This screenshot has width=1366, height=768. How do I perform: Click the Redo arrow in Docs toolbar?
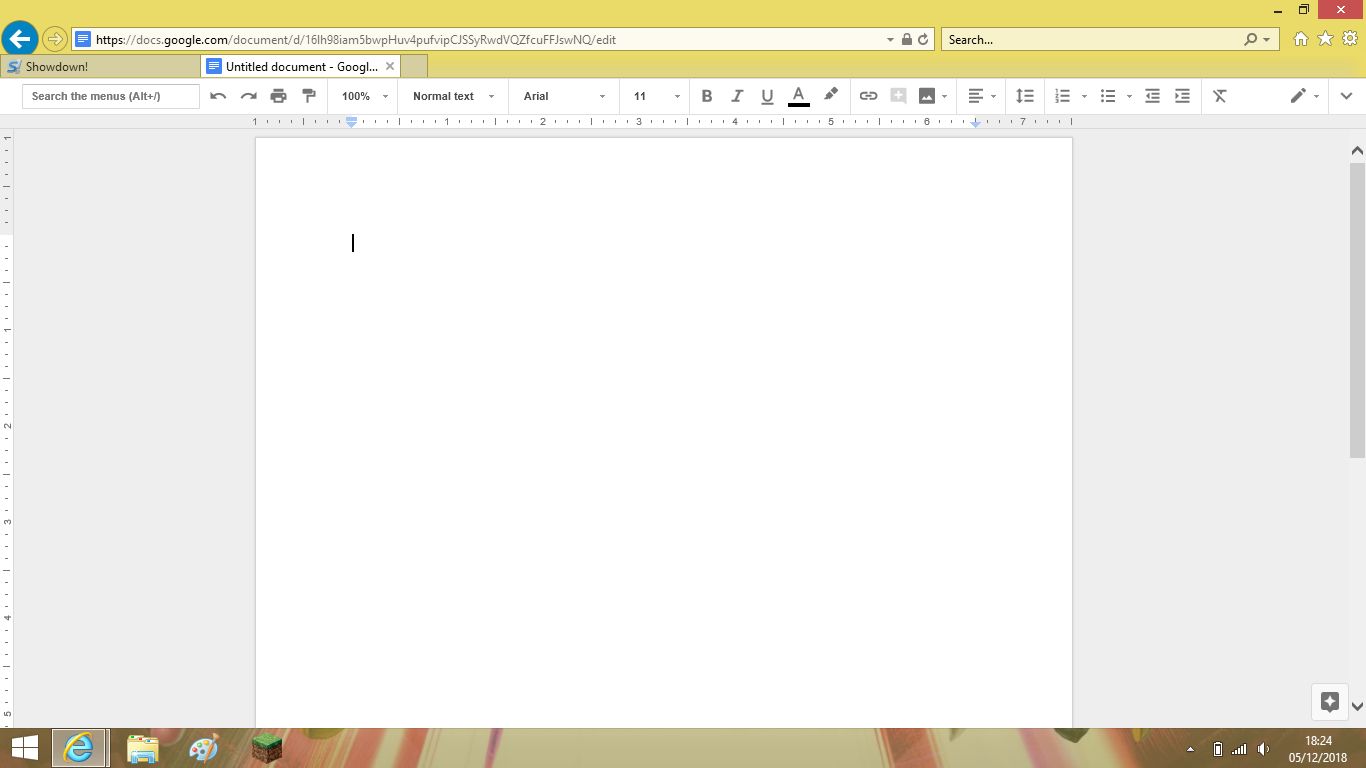pos(248,96)
